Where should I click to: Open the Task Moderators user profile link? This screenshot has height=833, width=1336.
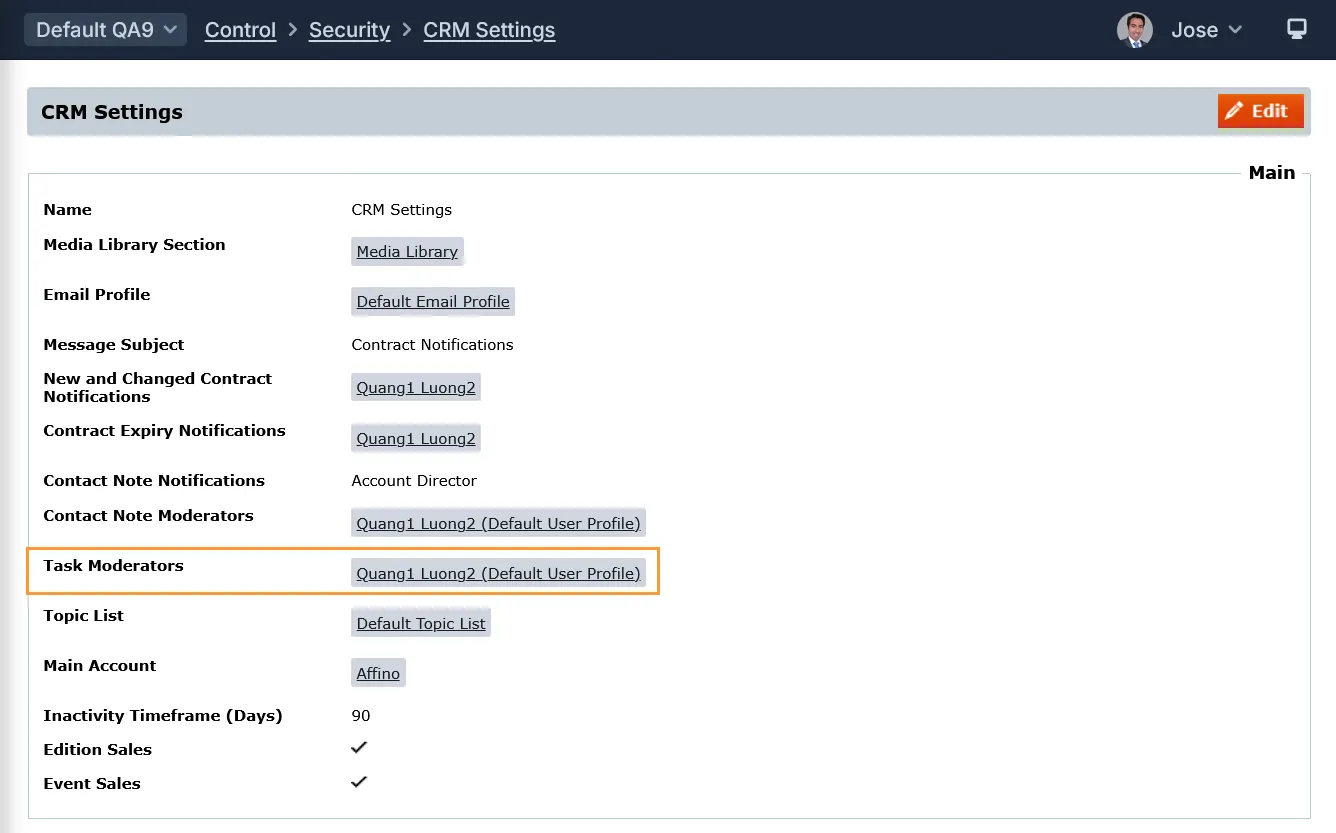click(498, 574)
